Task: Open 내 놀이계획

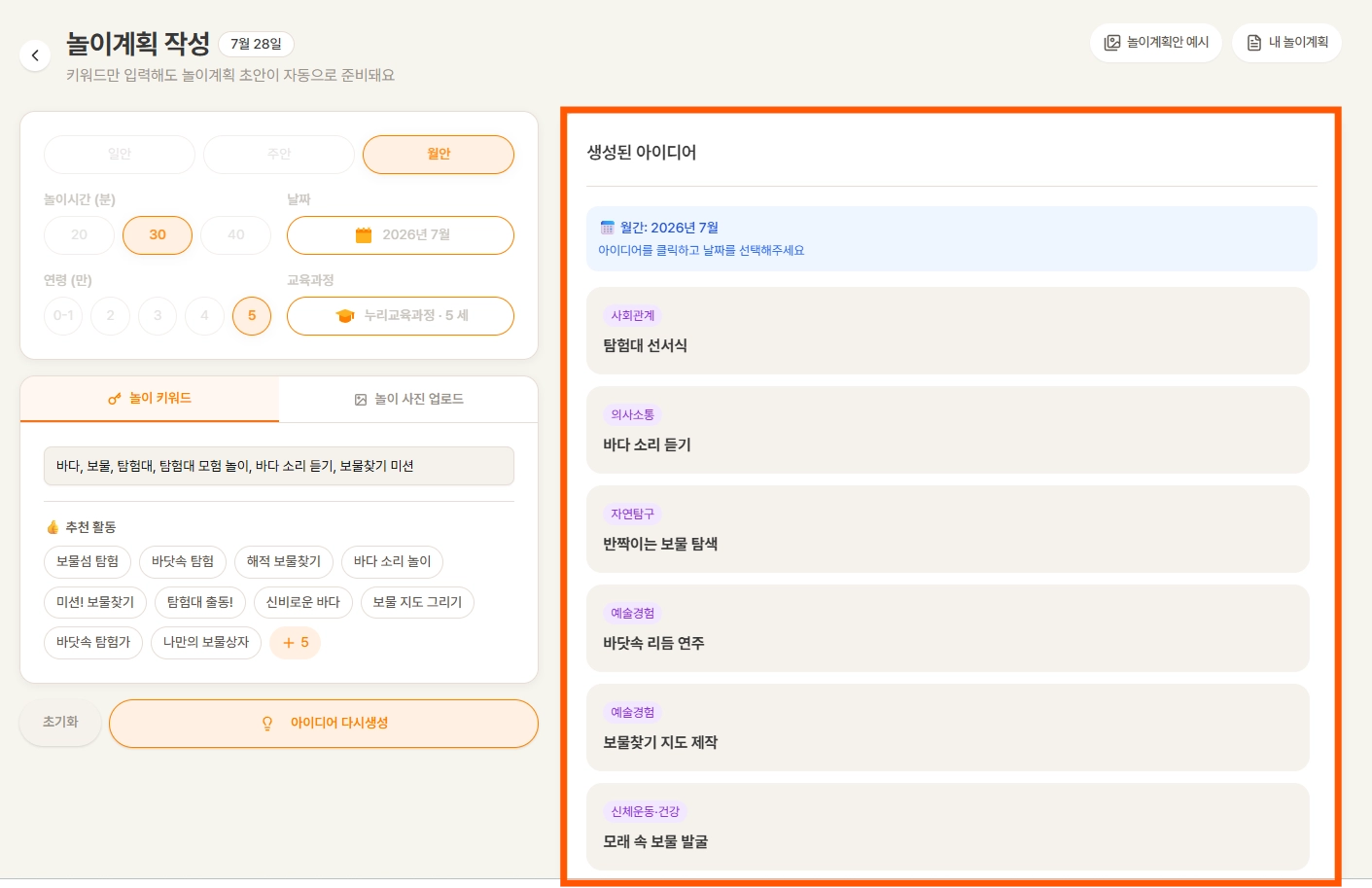Action: [1287, 43]
